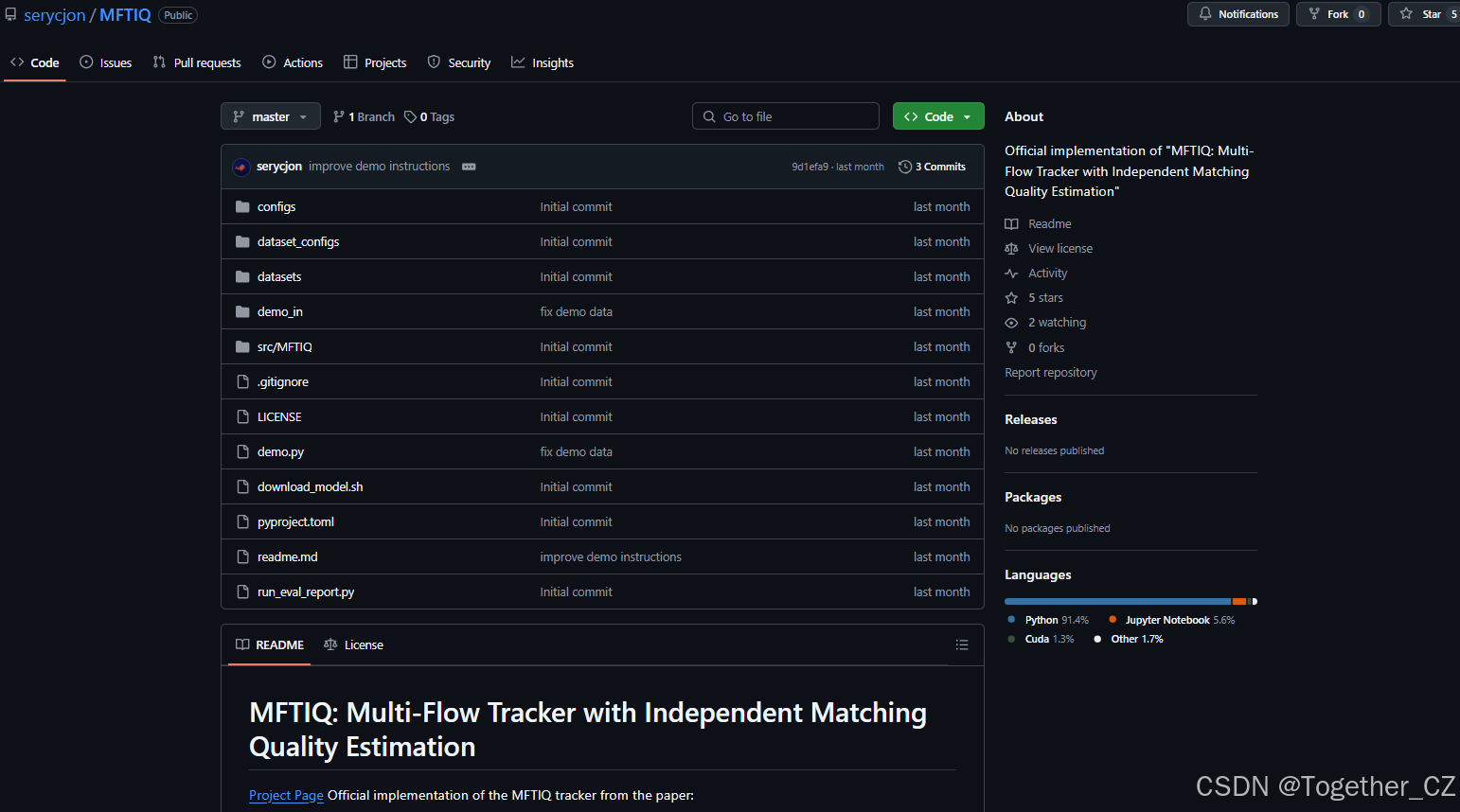Click the repository book icon beside seryjcon
The image size is (1460, 812).
point(10,14)
